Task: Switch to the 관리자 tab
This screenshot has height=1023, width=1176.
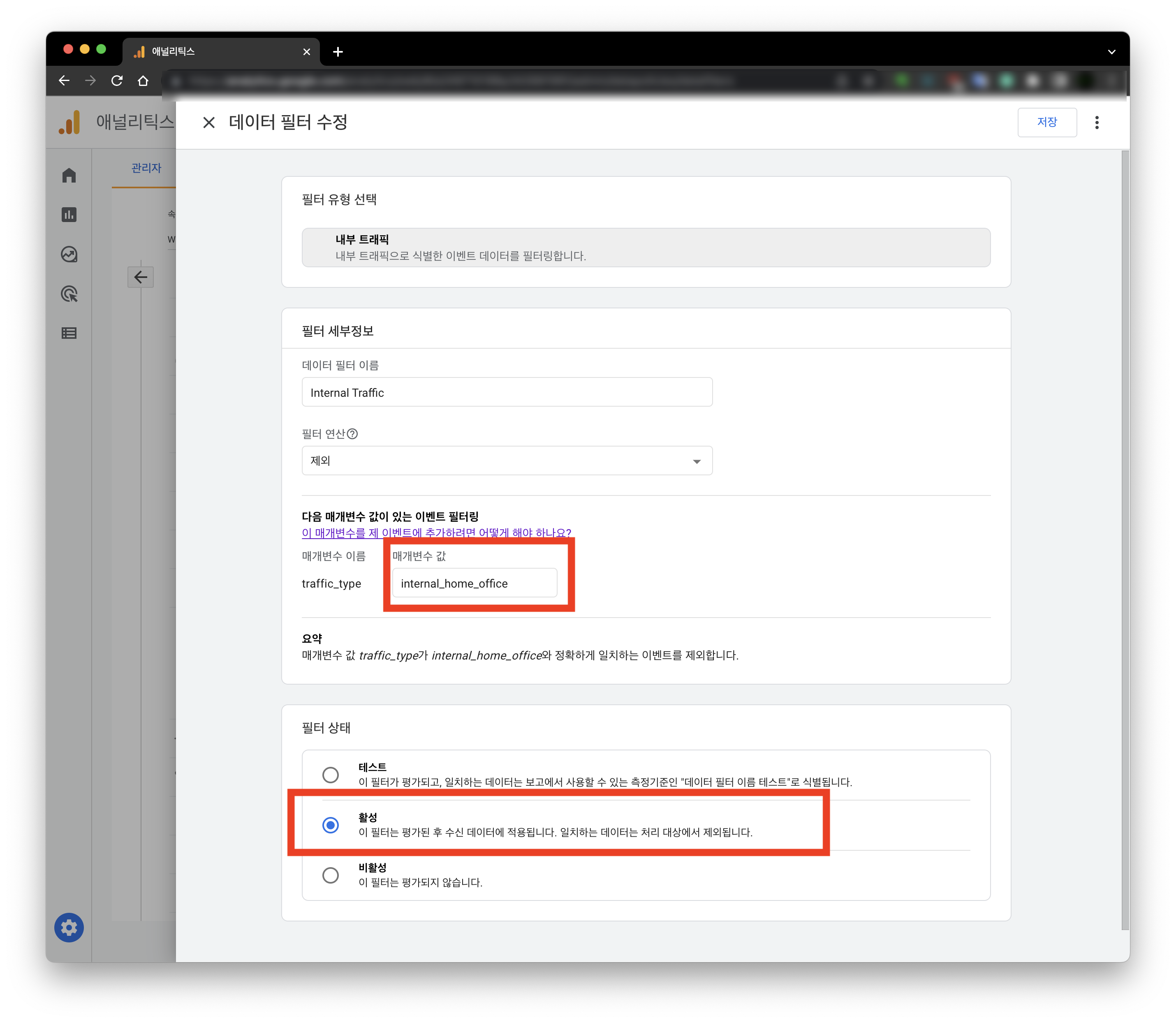Action: [146, 168]
